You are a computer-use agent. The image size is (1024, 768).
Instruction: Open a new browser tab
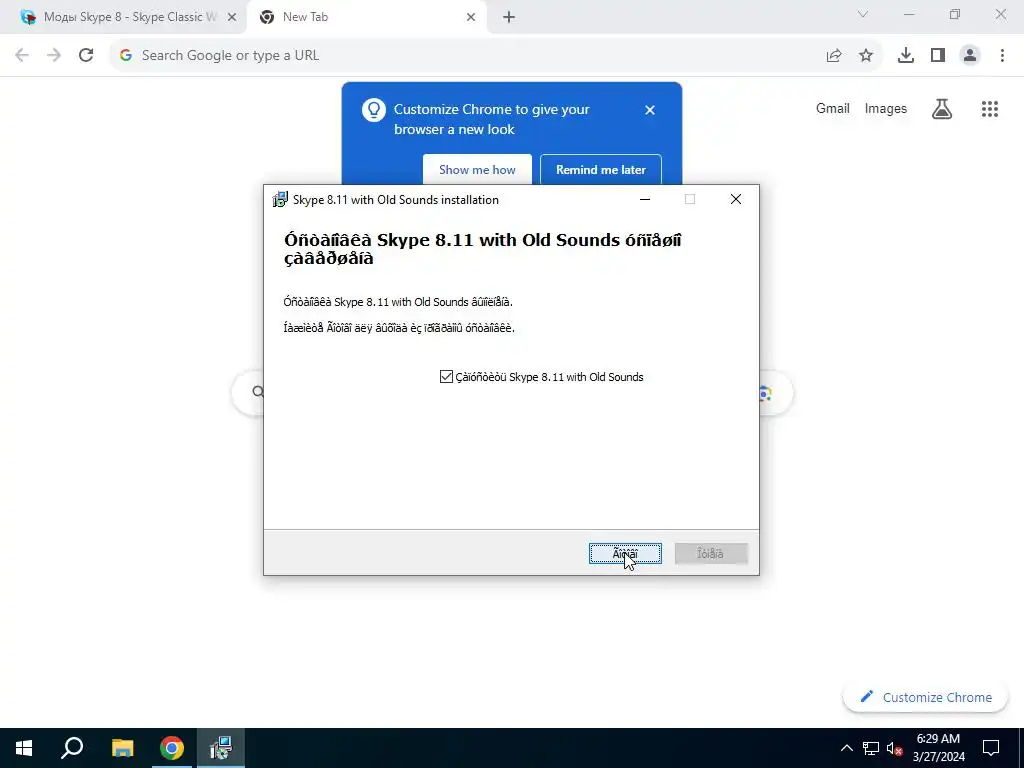(x=509, y=18)
